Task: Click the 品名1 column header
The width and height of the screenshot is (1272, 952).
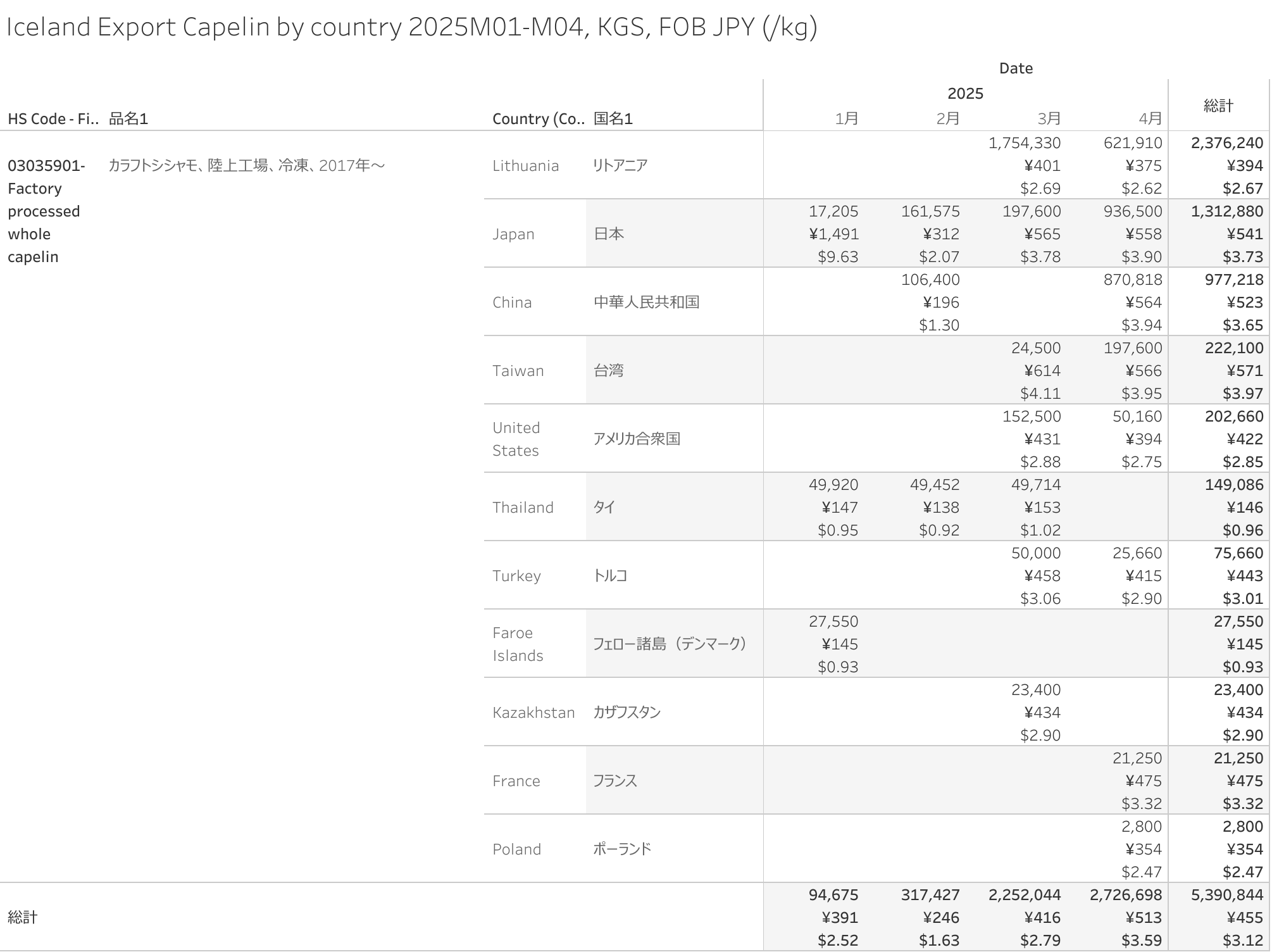Action: [128, 119]
